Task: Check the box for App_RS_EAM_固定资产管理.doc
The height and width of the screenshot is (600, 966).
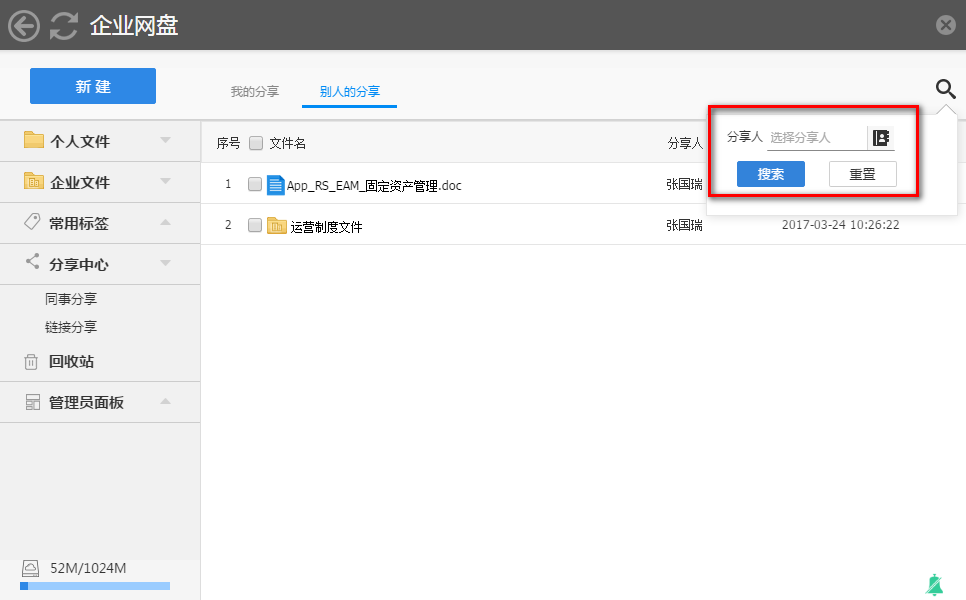Action: pos(255,185)
